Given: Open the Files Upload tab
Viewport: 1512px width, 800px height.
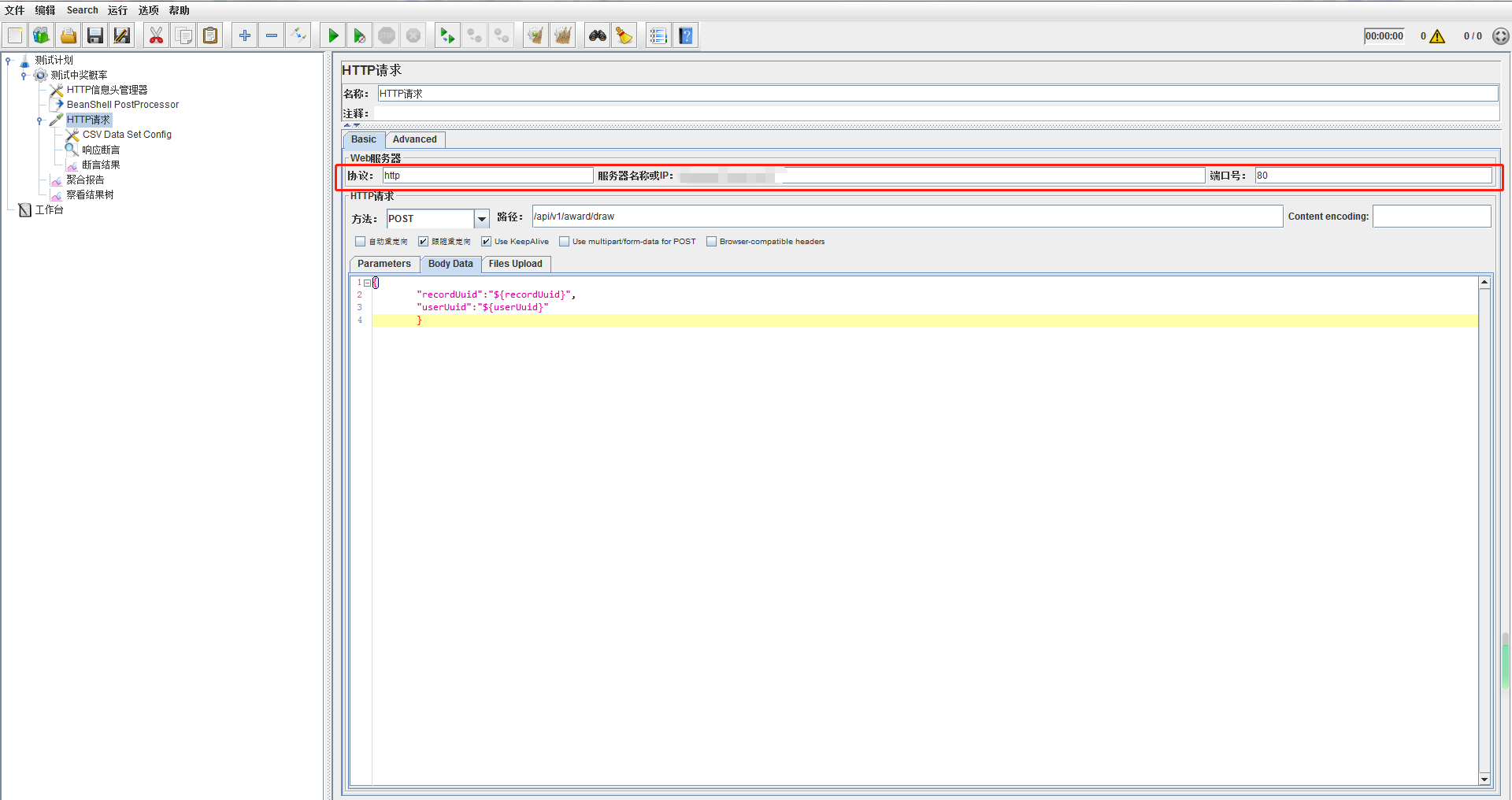Looking at the screenshot, I should click(515, 264).
